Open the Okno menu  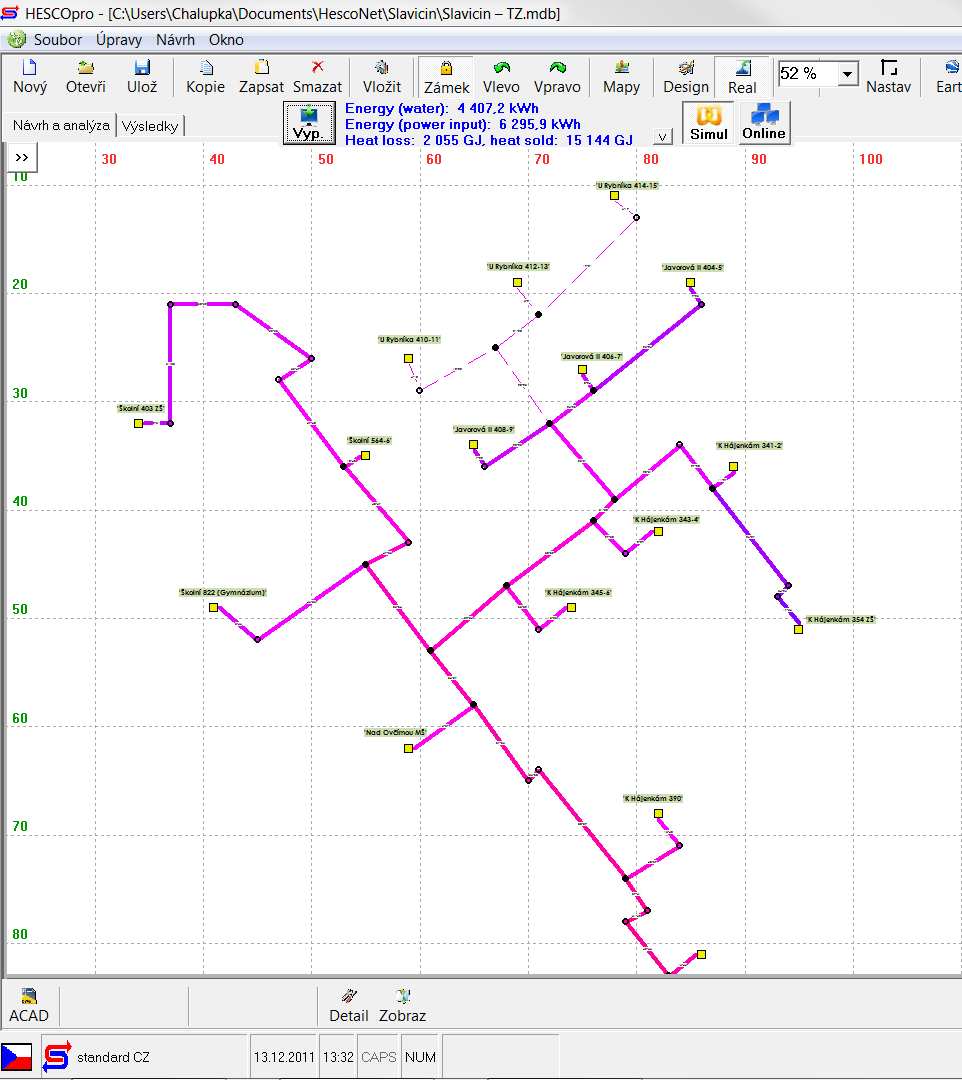pos(226,40)
